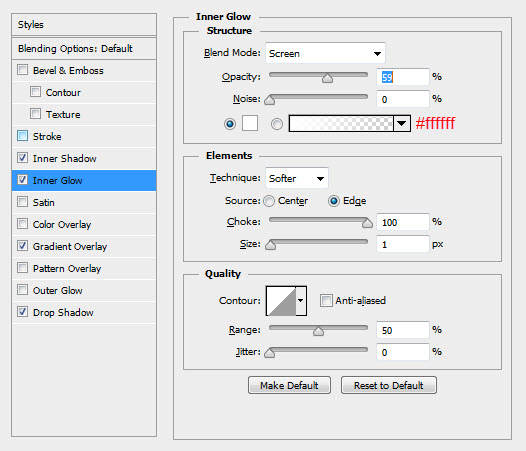
Task: Open the glow gradient editor preview
Action: [x=341, y=123]
